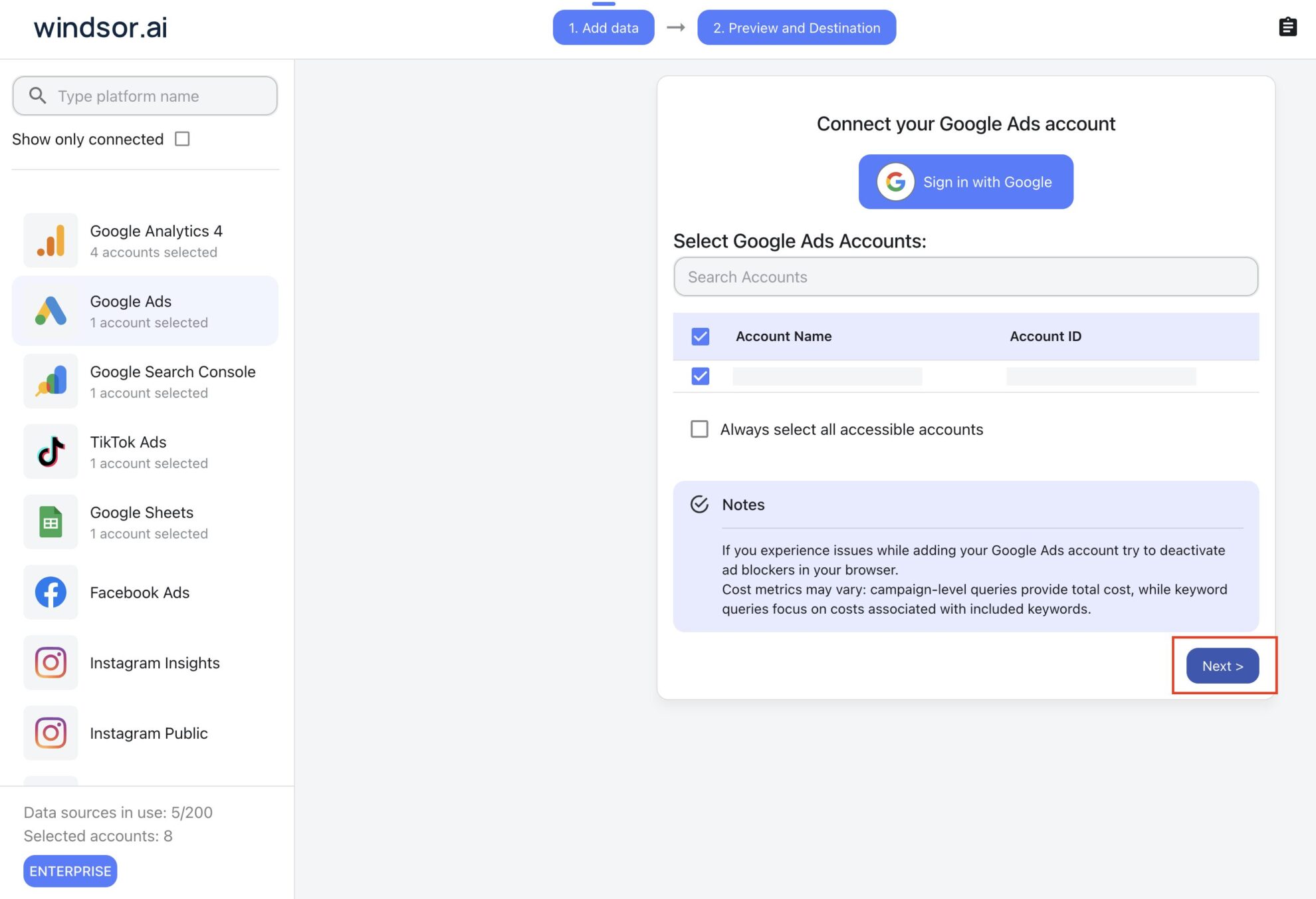Select the TikTok Ads icon

pos(51,451)
